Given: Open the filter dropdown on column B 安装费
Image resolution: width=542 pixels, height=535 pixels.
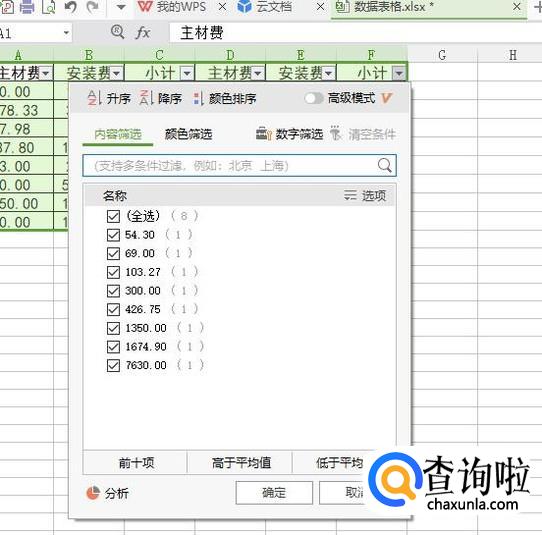Looking at the screenshot, I should (x=116, y=73).
